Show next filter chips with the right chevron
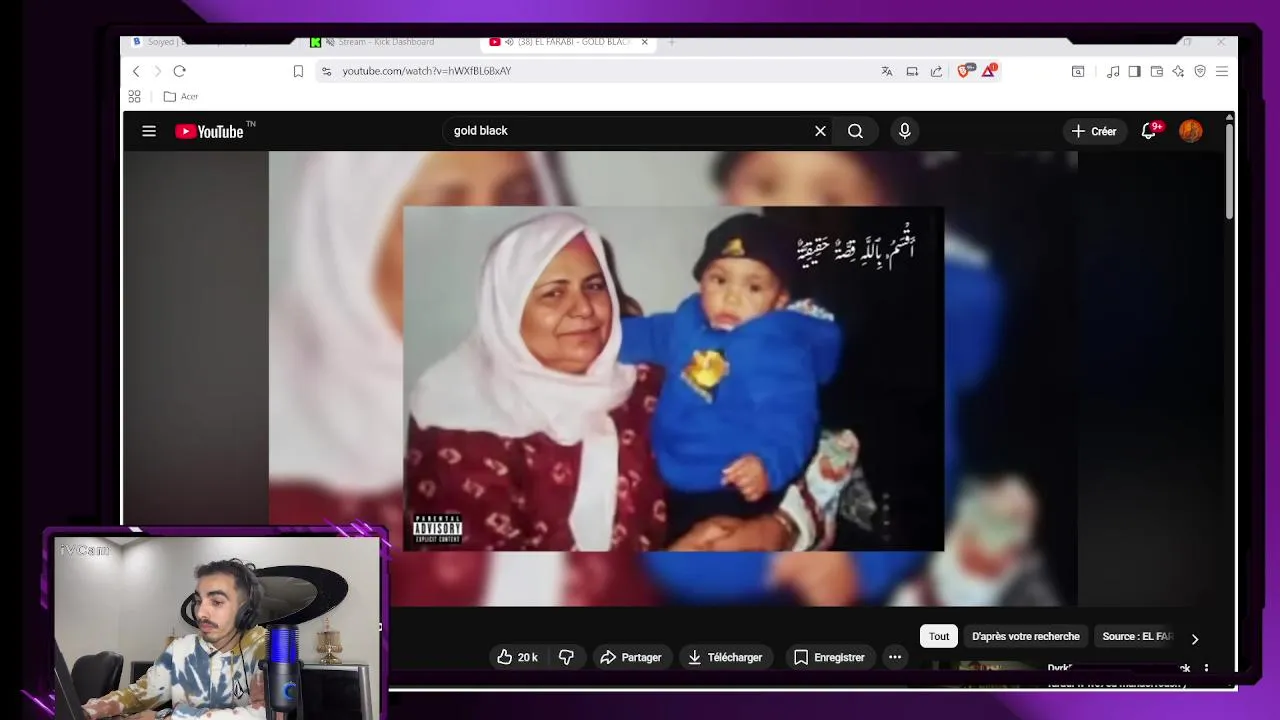 tap(1194, 638)
